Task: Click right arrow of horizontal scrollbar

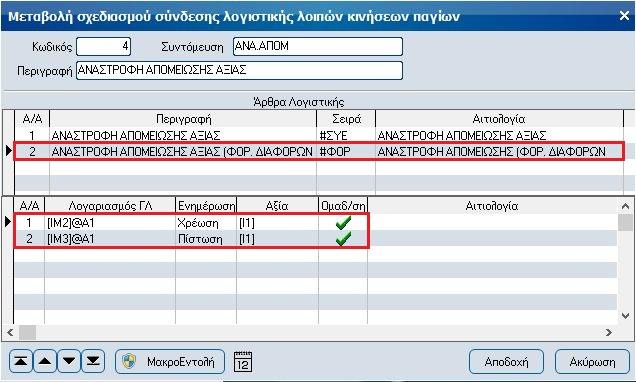Action: (608, 333)
